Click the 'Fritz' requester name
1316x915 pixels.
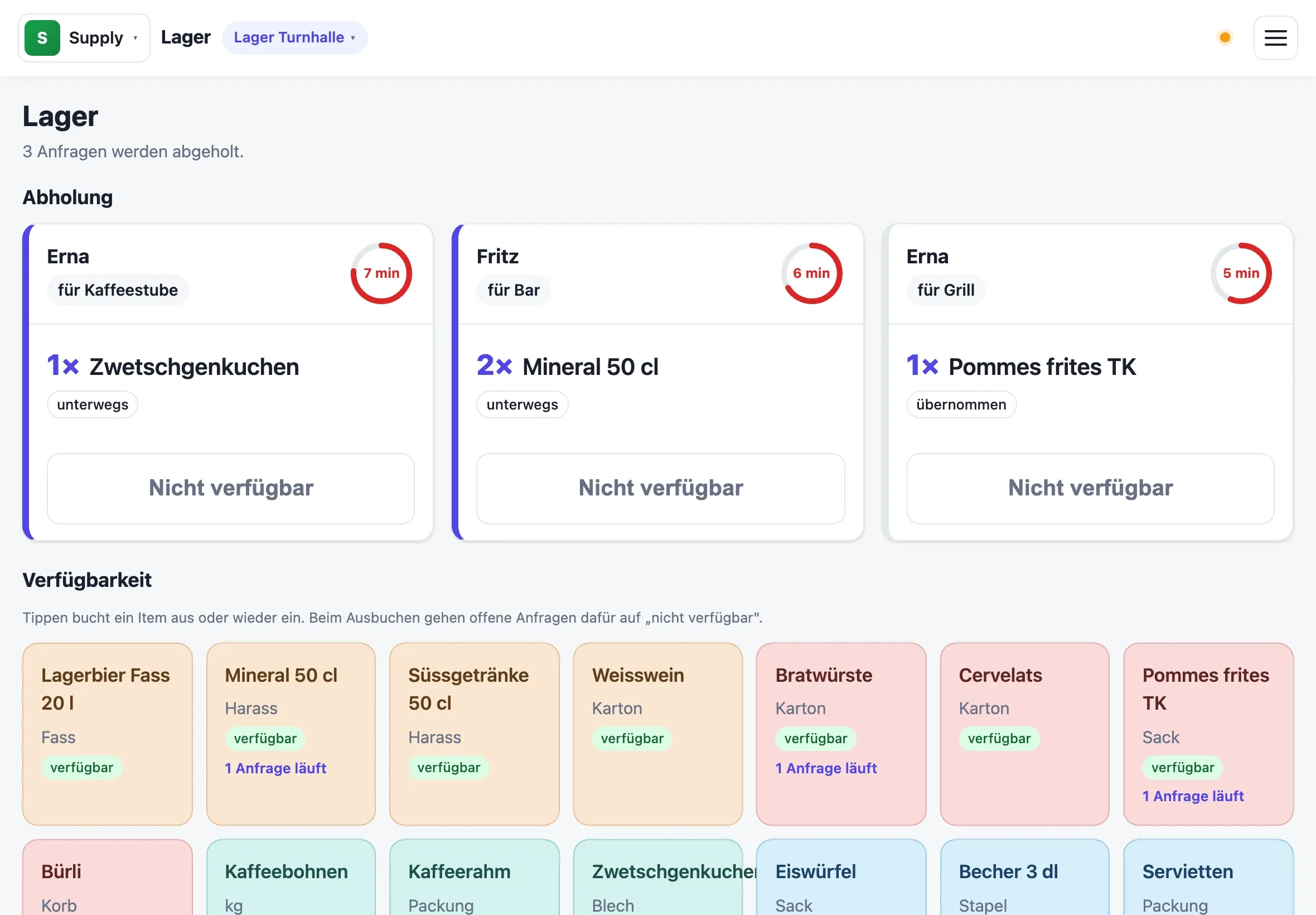coord(497,256)
